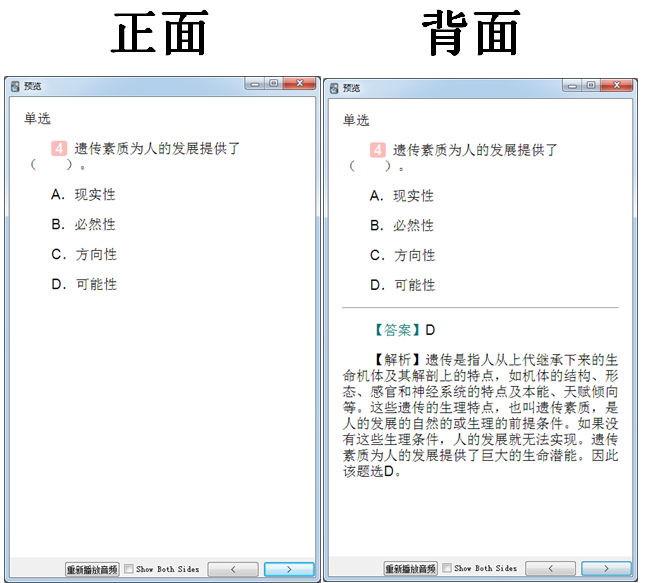Click the 背面 heading above right window
The height and width of the screenshot is (583, 645).
point(471,33)
